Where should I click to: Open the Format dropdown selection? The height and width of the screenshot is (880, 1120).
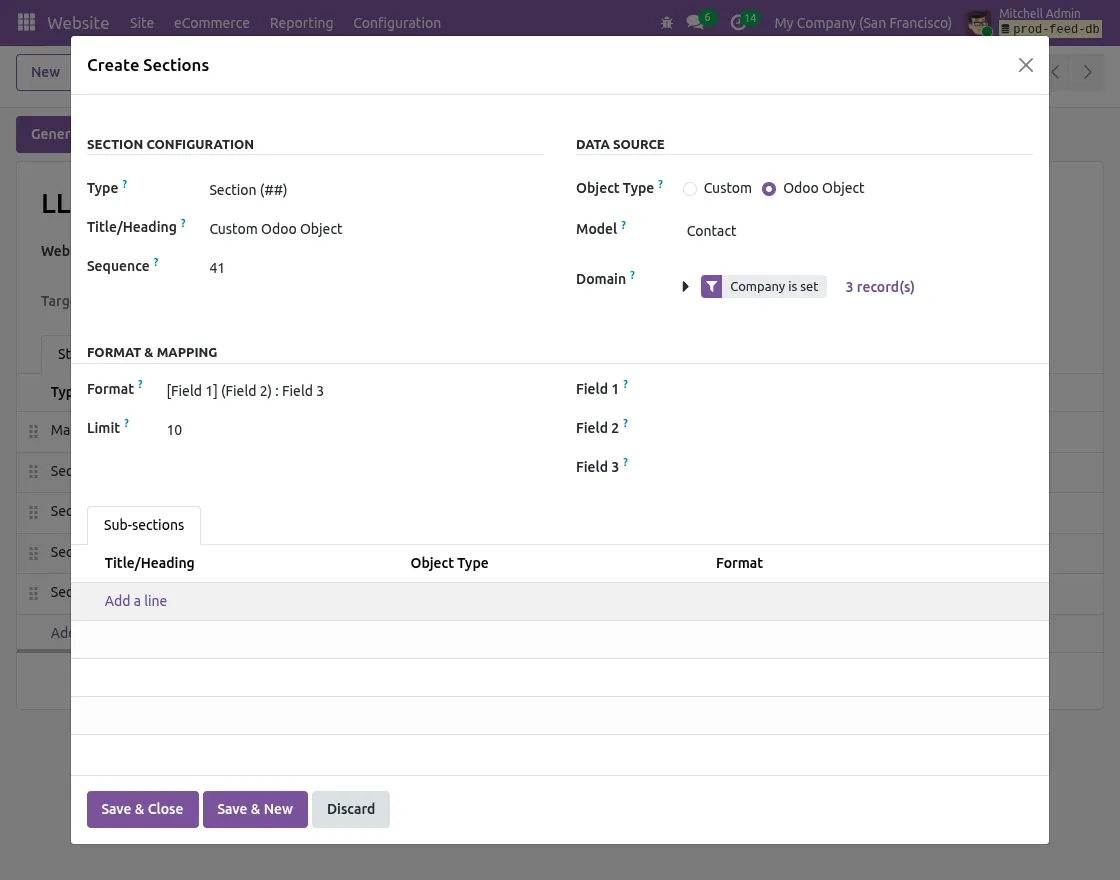coord(355,391)
